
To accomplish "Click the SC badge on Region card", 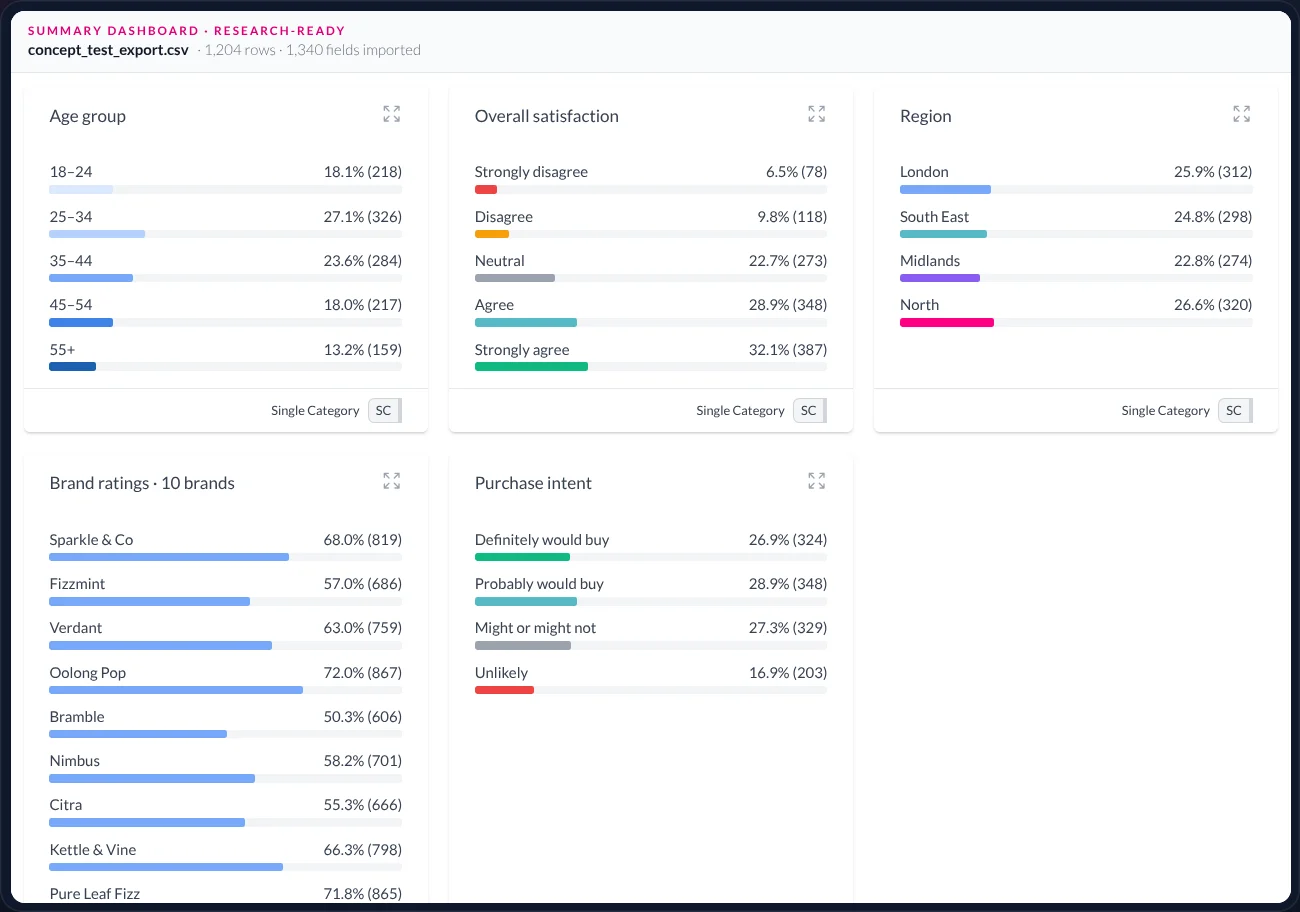I will coord(1235,410).
